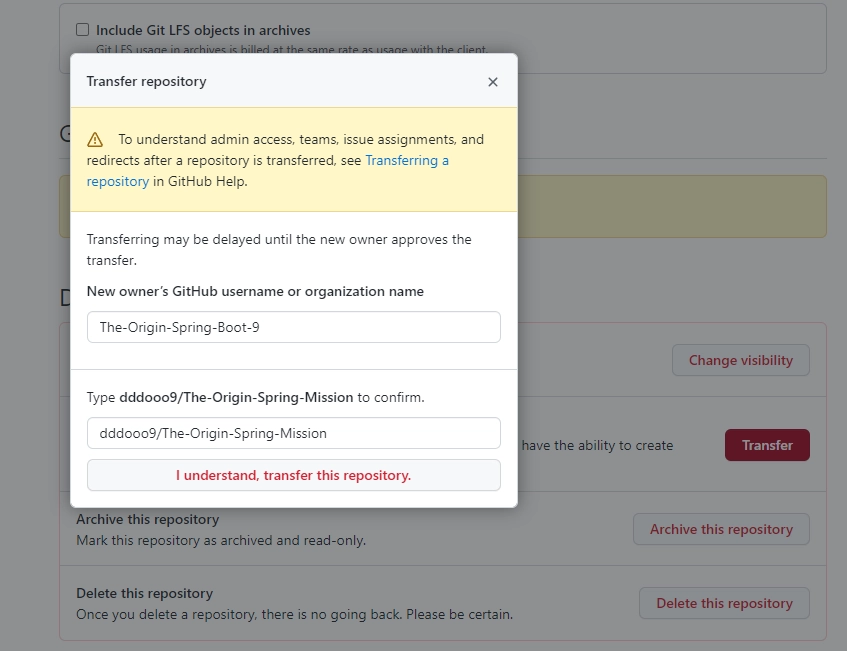Close the Transfer repository dialog

point(492,82)
